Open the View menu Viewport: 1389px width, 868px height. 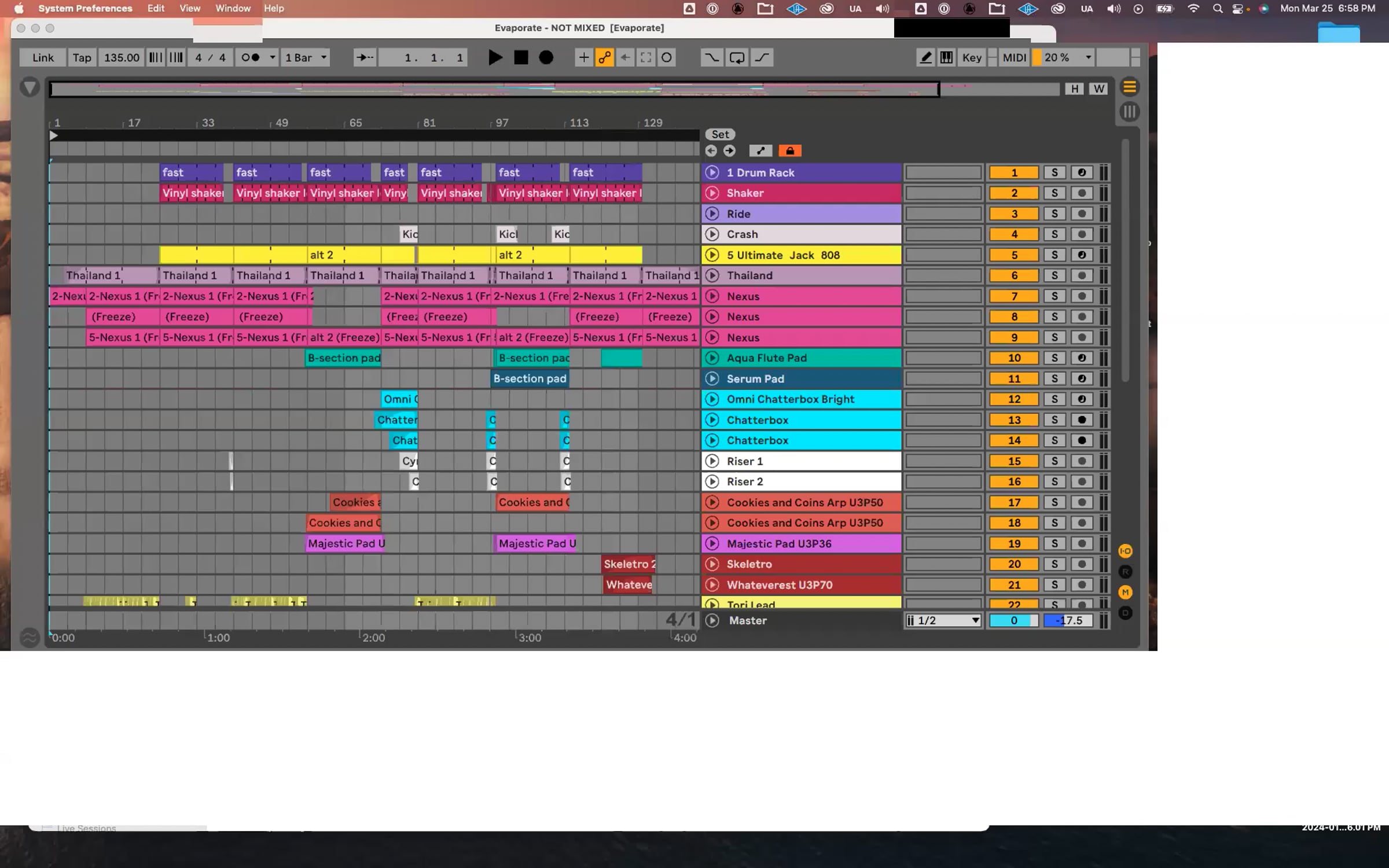189,8
